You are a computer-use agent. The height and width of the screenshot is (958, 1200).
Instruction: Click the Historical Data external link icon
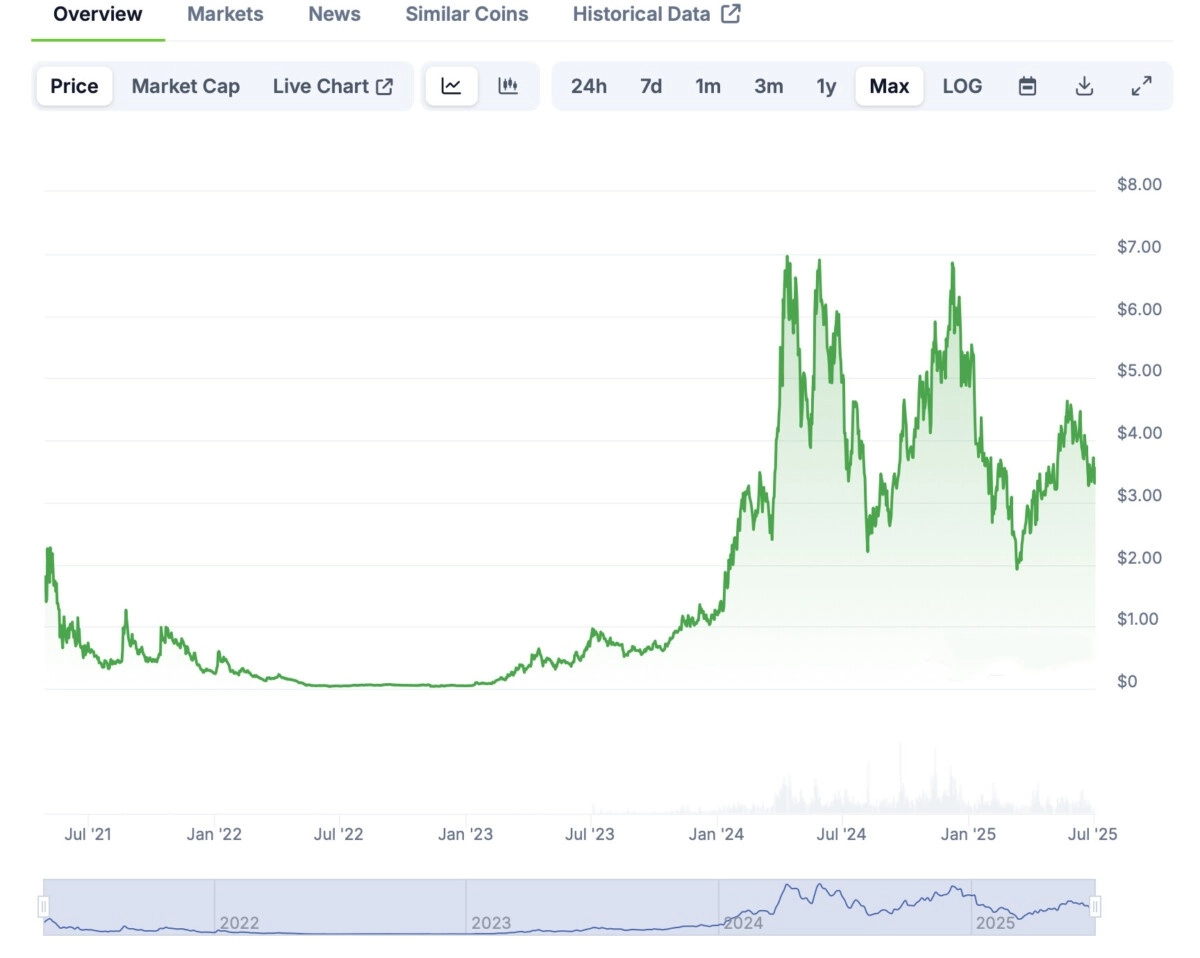coord(731,14)
